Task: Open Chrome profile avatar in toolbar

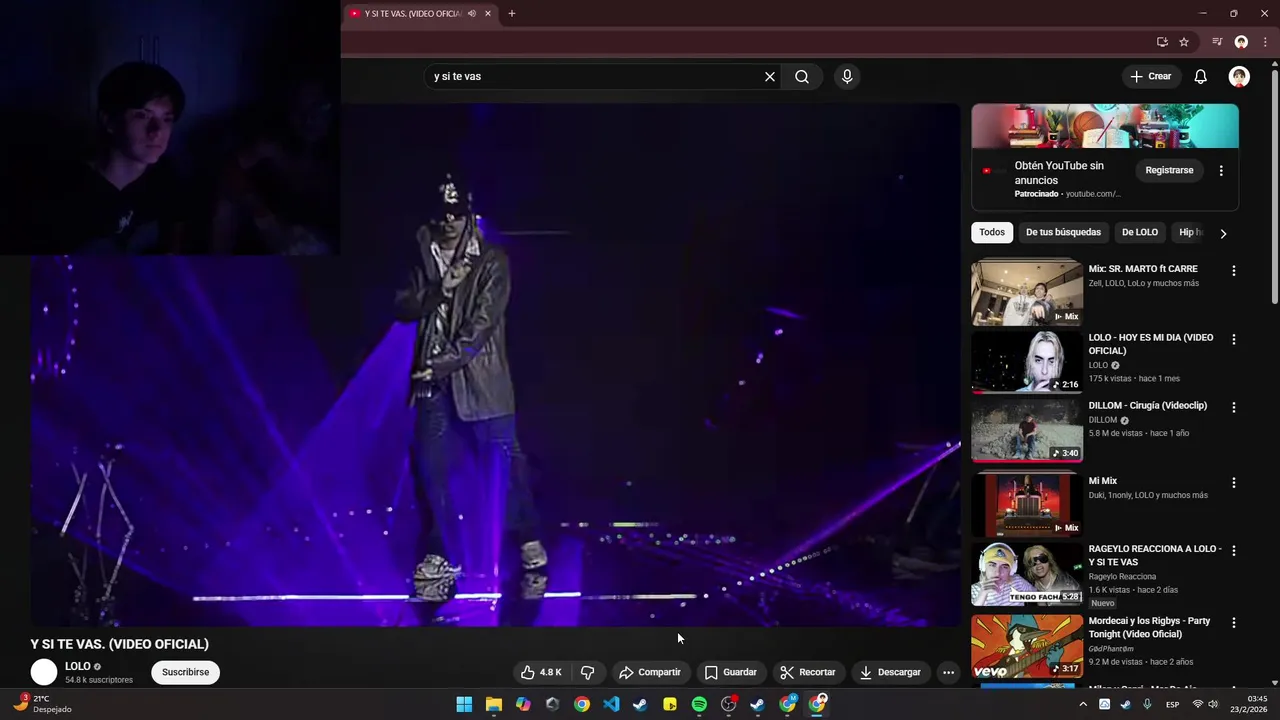Action: (1241, 42)
